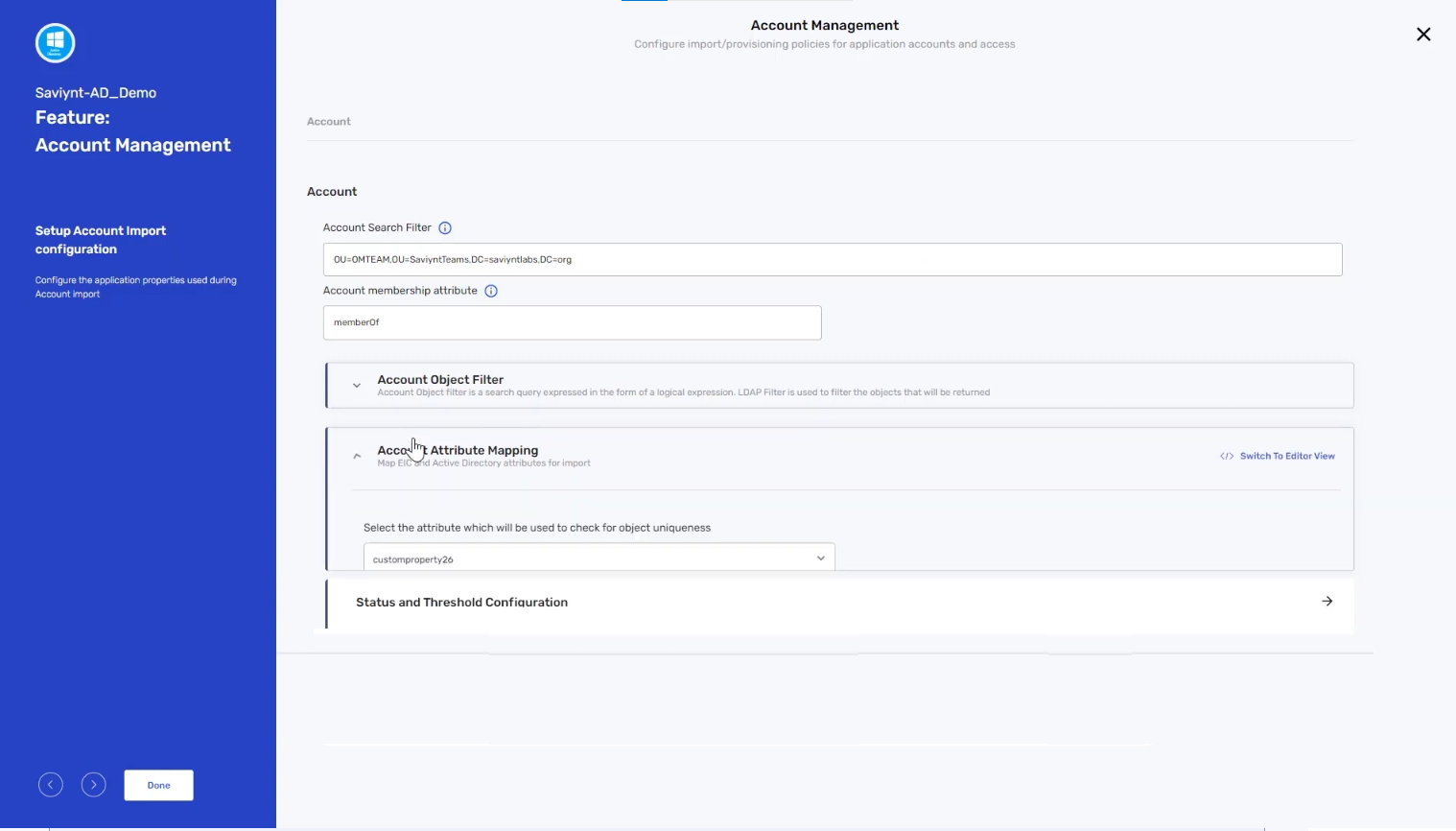Click the code brackets editor icon
The width and height of the screenshot is (1456, 831).
coord(1227,456)
